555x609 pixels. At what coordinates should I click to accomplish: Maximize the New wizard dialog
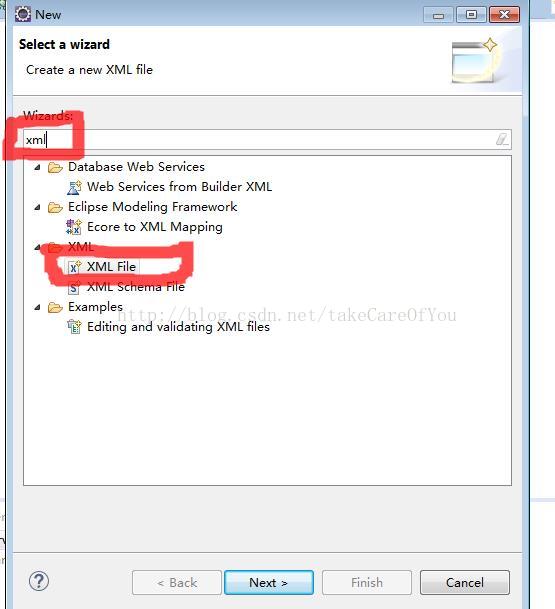(471, 15)
